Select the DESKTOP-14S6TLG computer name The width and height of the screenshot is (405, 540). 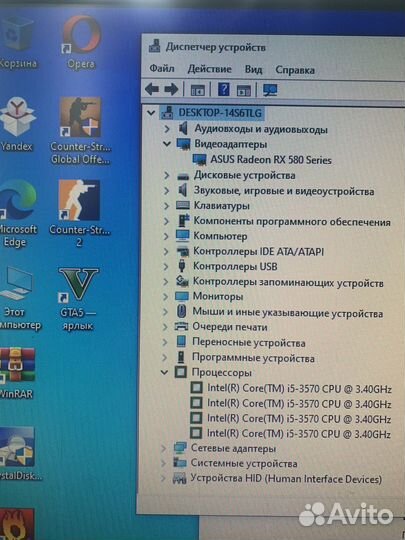click(x=220, y=113)
